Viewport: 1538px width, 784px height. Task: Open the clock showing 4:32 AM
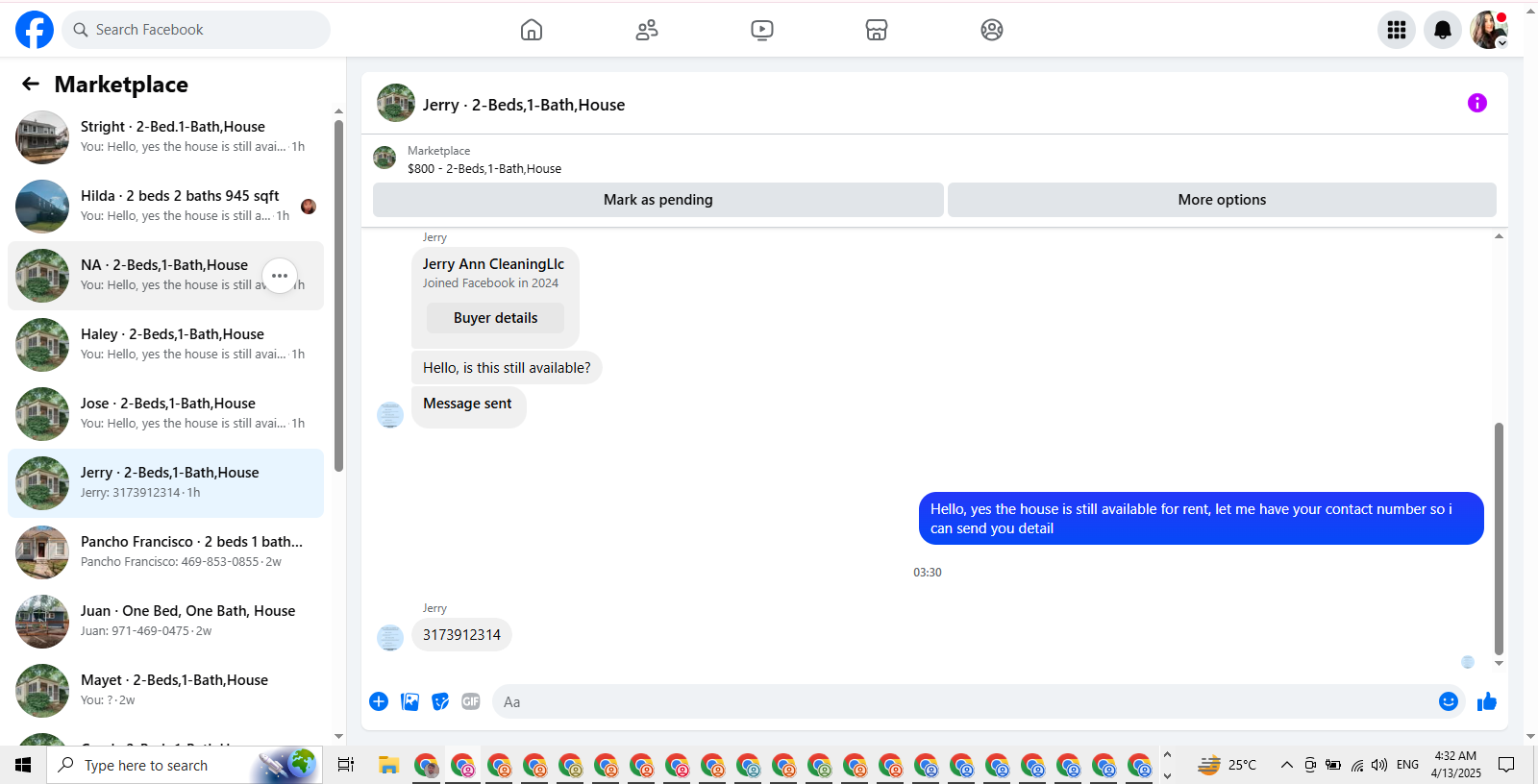point(1455,765)
